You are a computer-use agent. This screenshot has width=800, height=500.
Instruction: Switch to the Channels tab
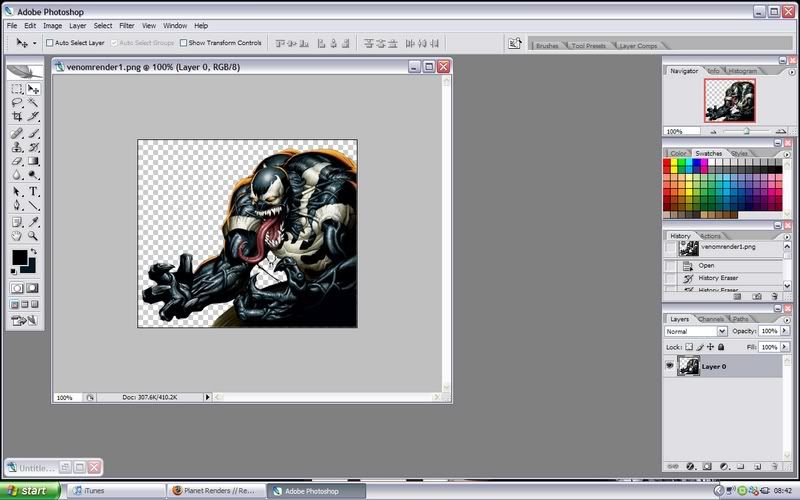click(x=710, y=319)
